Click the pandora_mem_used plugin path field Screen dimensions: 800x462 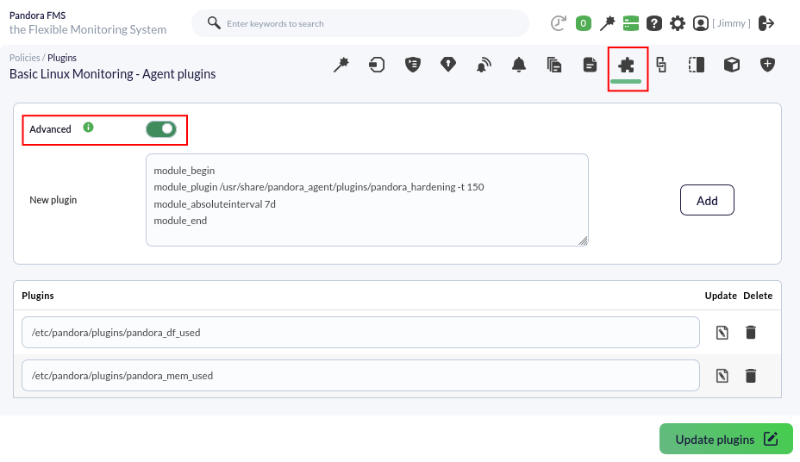click(360, 376)
